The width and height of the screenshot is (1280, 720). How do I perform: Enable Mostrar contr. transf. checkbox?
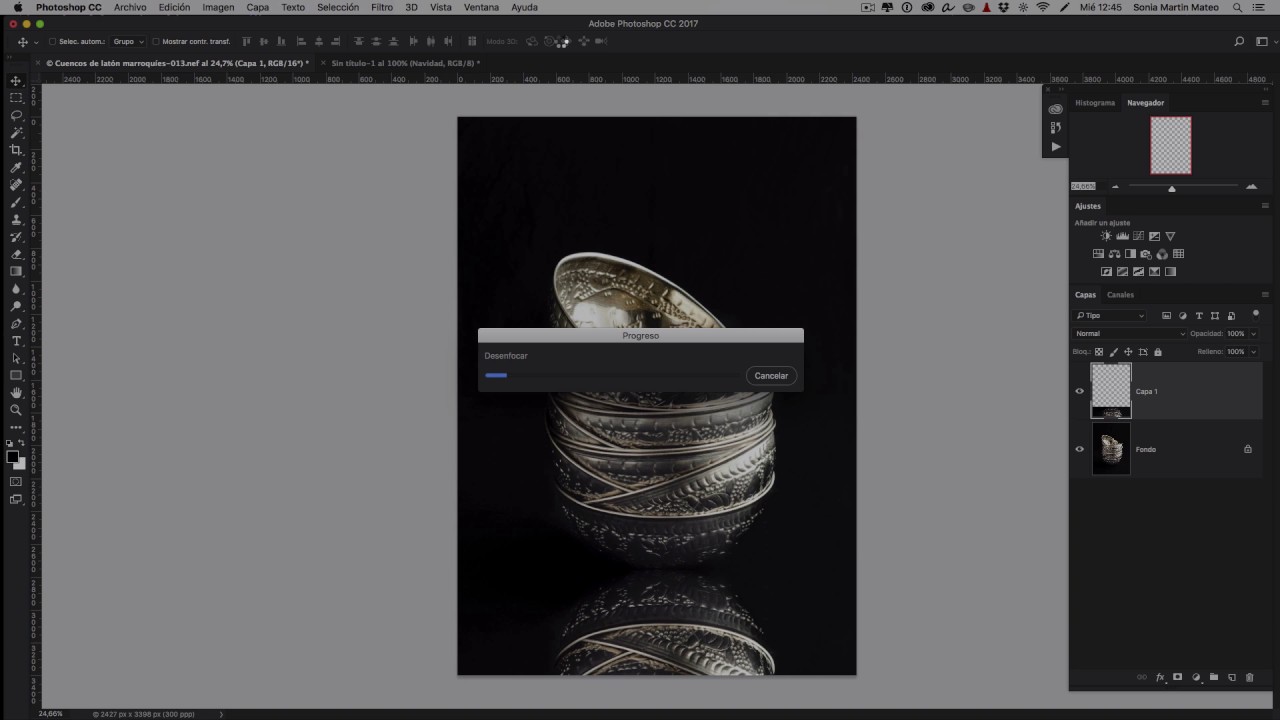point(155,42)
